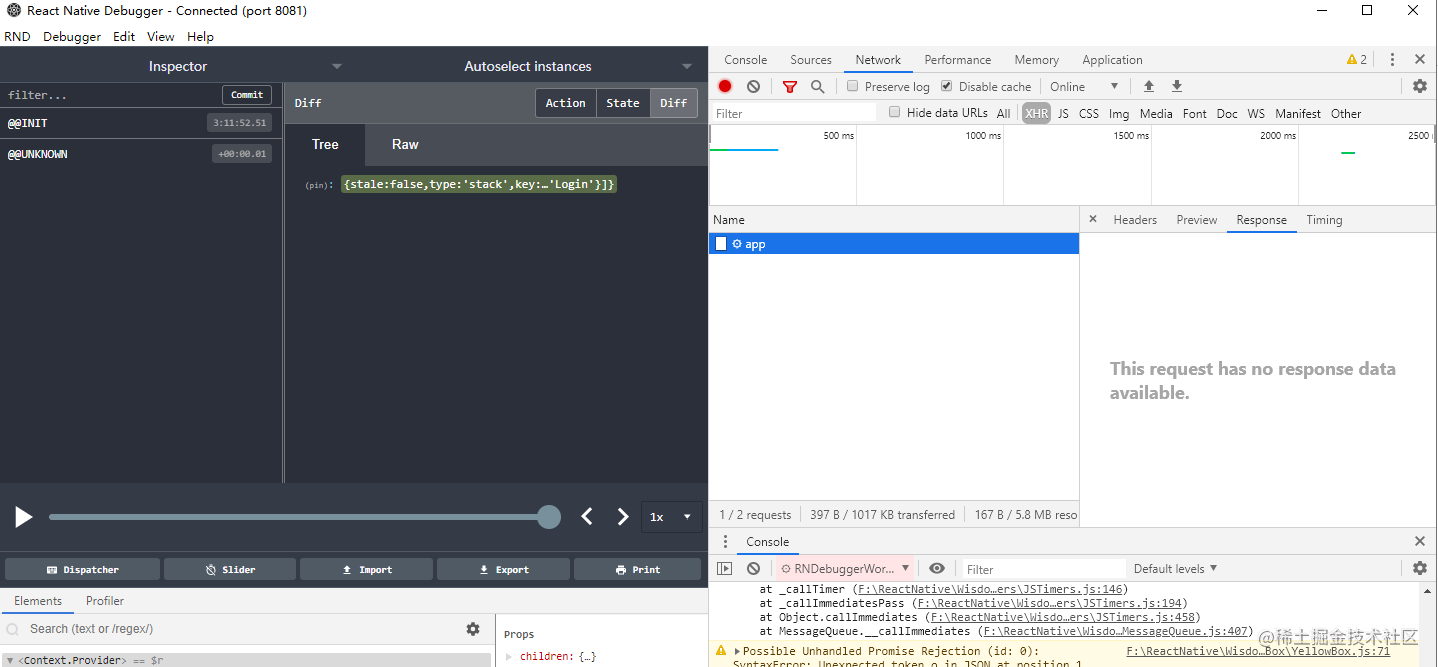Click the Dispatcher button
Screen dimensions: 1438x667
coord(81,568)
